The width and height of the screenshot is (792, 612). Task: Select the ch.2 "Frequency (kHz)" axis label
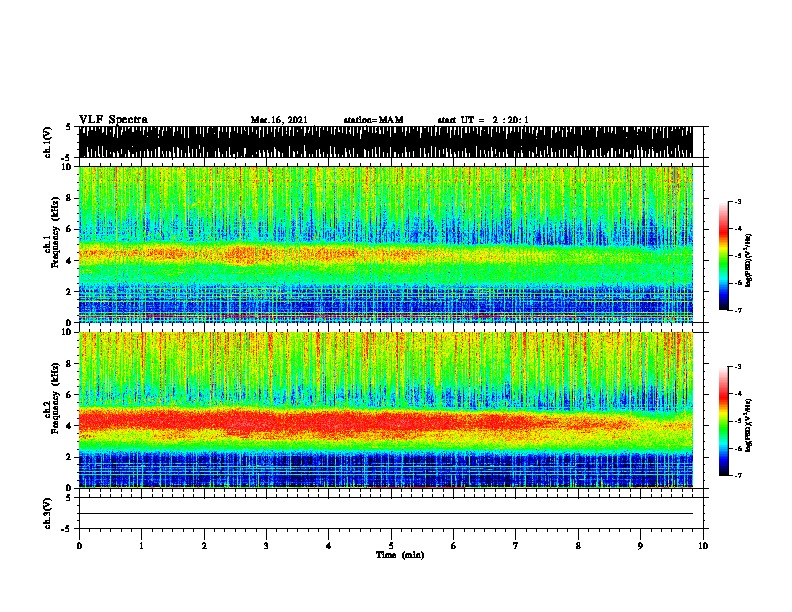[55, 398]
